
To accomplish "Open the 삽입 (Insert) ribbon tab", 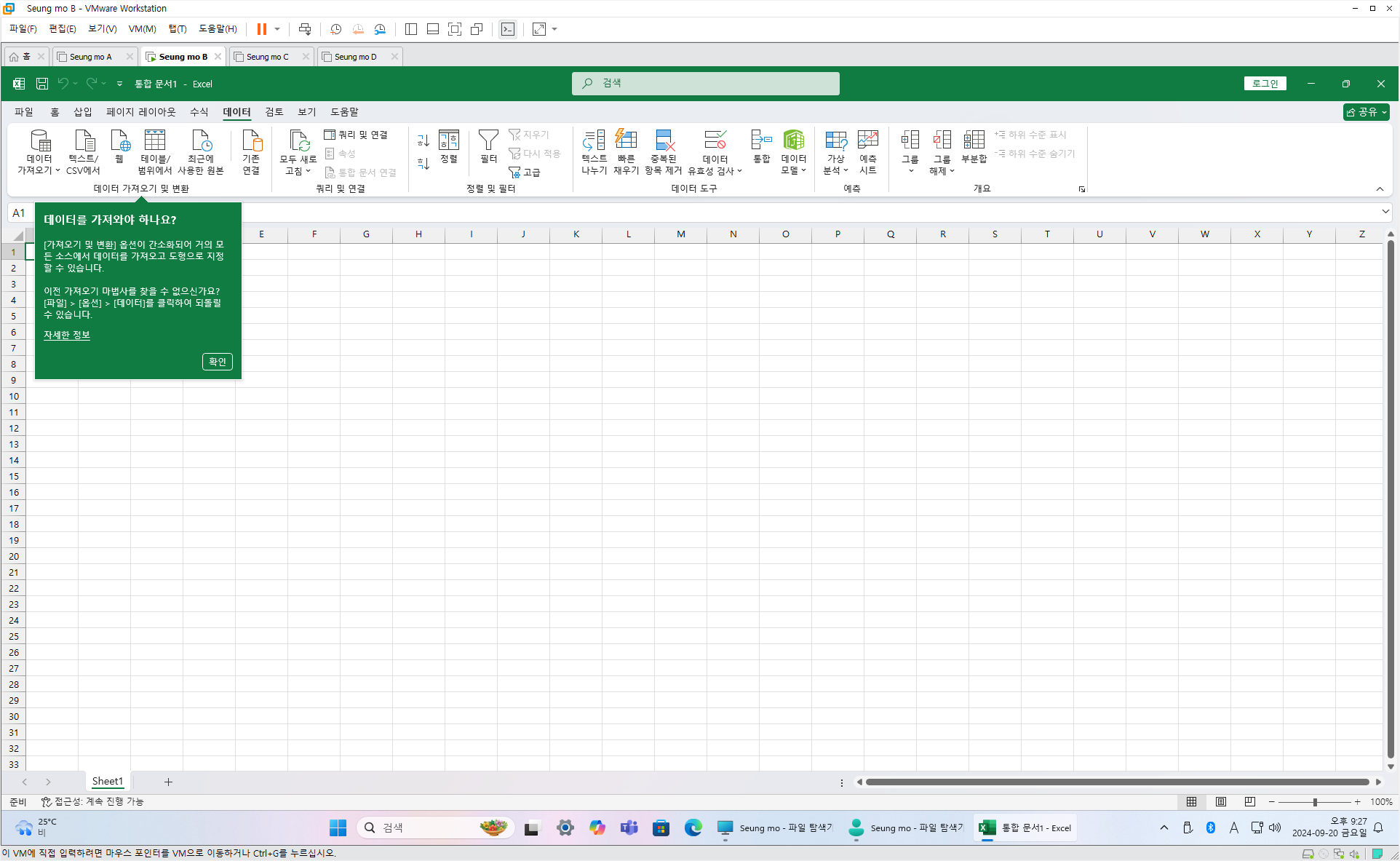I will click(83, 111).
